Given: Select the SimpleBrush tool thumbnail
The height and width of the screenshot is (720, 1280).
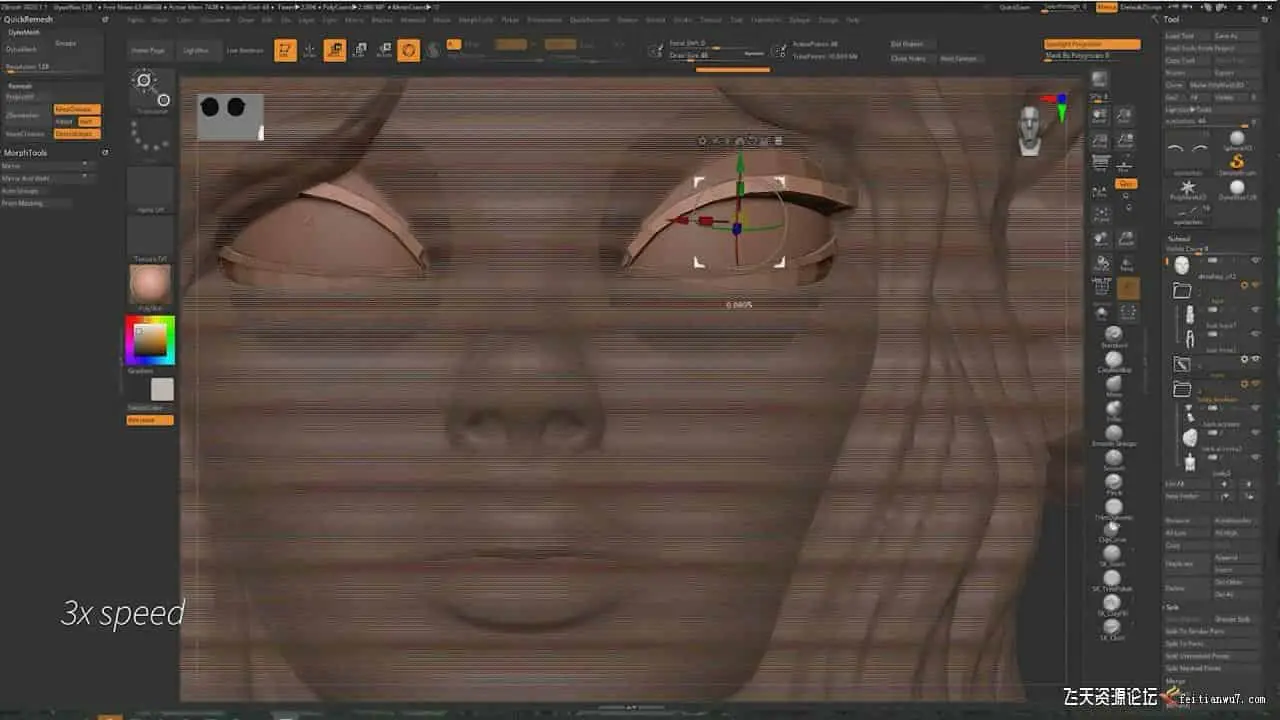Looking at the screenshot, I should (x=1237, y=163).
